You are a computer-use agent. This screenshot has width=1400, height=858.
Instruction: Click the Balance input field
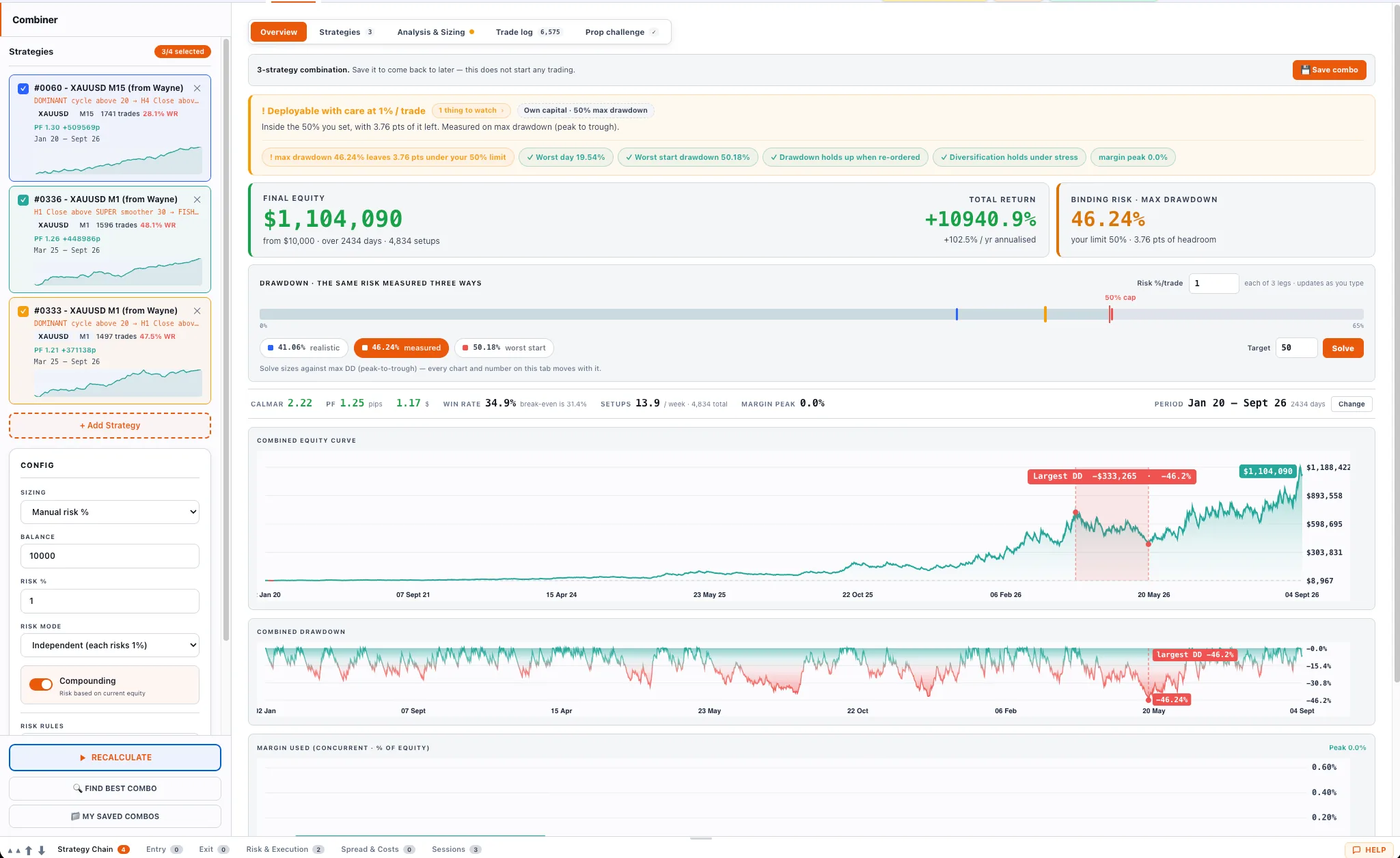tap(110, 556)
